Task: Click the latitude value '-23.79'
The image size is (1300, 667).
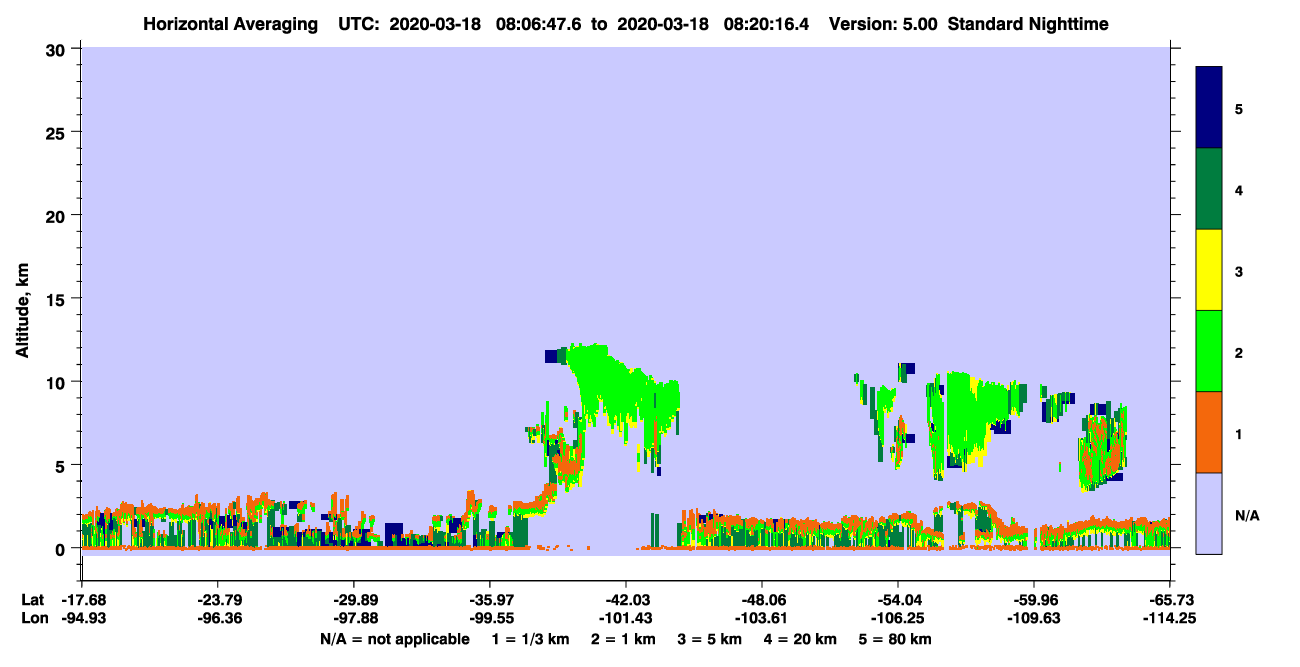Action: [x=217, y=600]
